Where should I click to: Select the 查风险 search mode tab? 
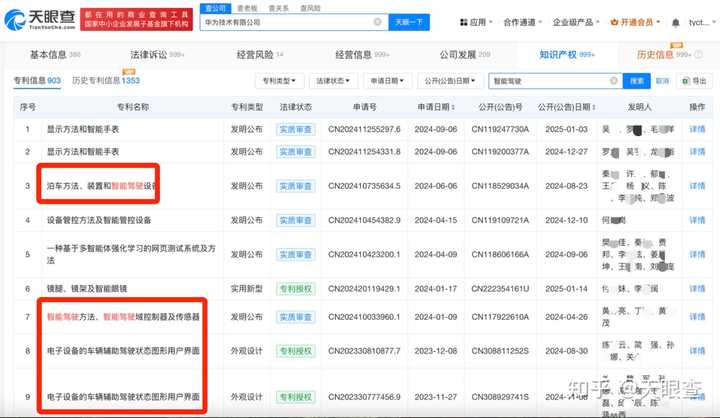click(x=310, y=8)
